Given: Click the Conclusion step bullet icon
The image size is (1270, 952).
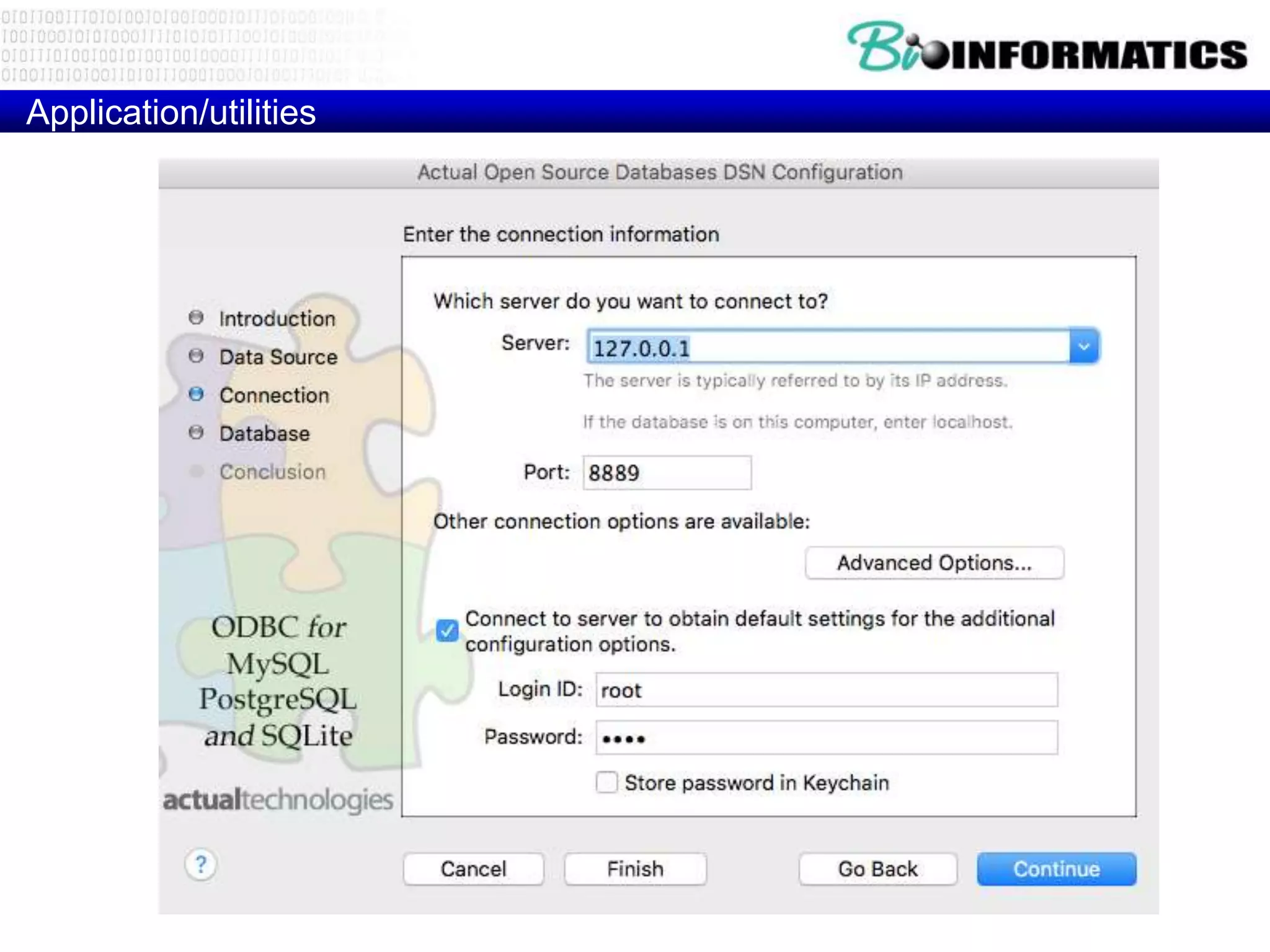Looking at the screenshot, I should click(x=196, y=471).
